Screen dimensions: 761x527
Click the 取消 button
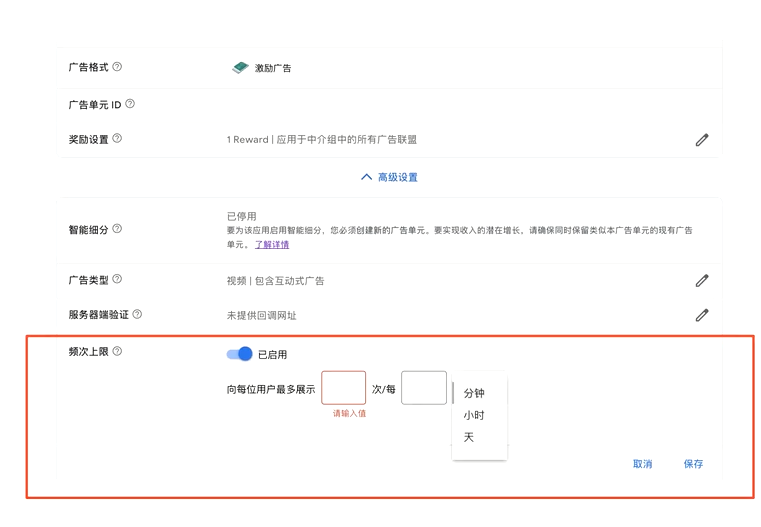pyautogui.click(x=643, y=464)
